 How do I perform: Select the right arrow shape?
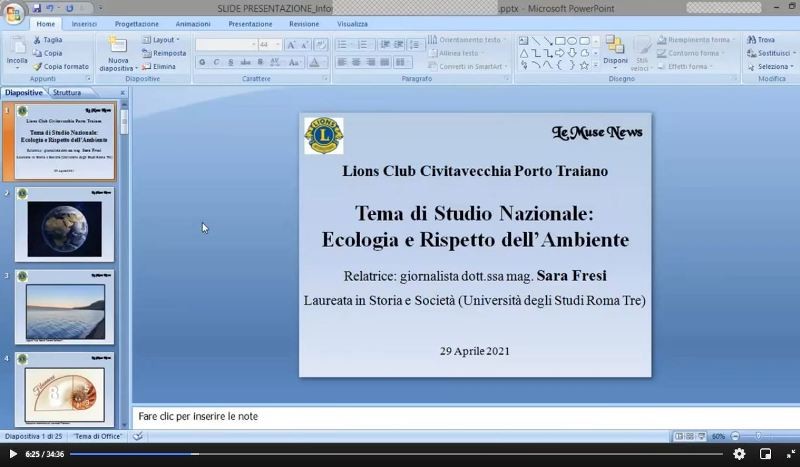click(560, 53)
